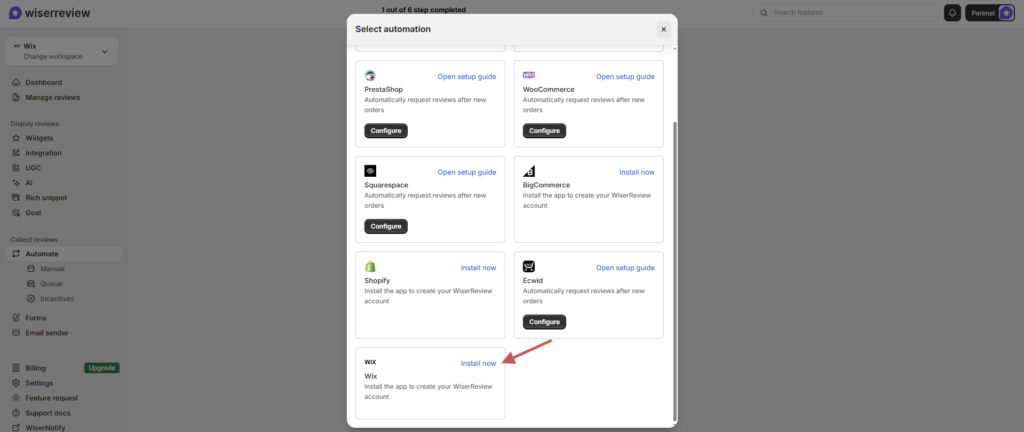
Task: Open setup guide for WooCommerce
Action: tap(625, 76)
